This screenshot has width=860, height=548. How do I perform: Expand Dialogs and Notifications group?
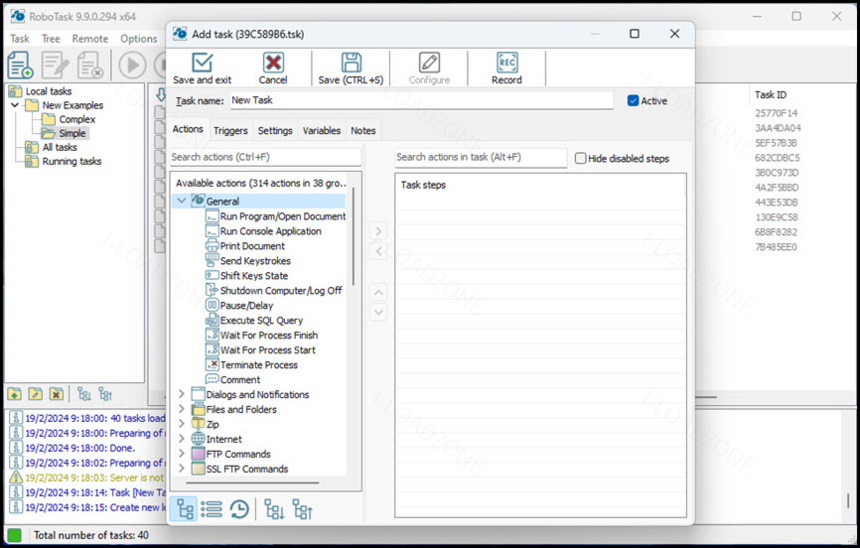[182, 394]
